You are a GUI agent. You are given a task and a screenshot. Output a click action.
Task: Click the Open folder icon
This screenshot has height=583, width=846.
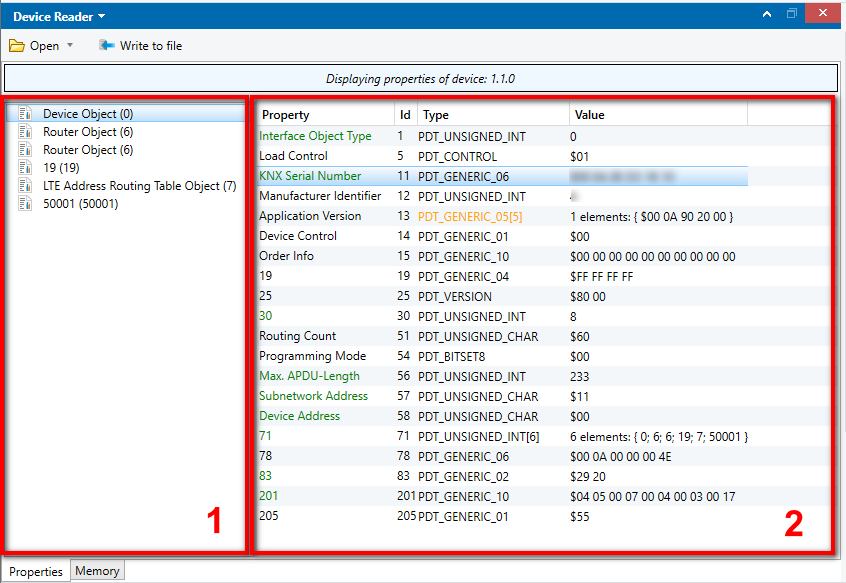point(17,46)
